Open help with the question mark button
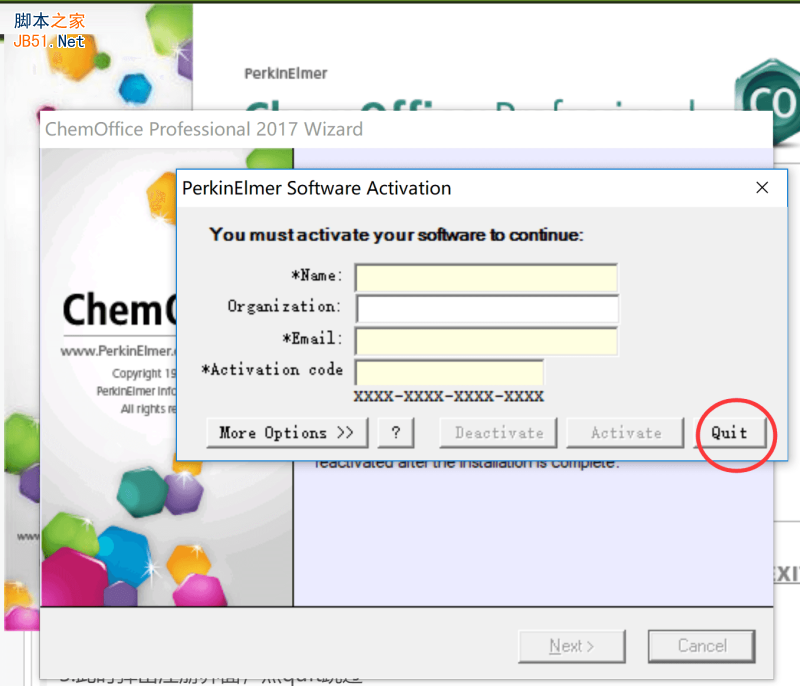 click(x=396, y=433)
